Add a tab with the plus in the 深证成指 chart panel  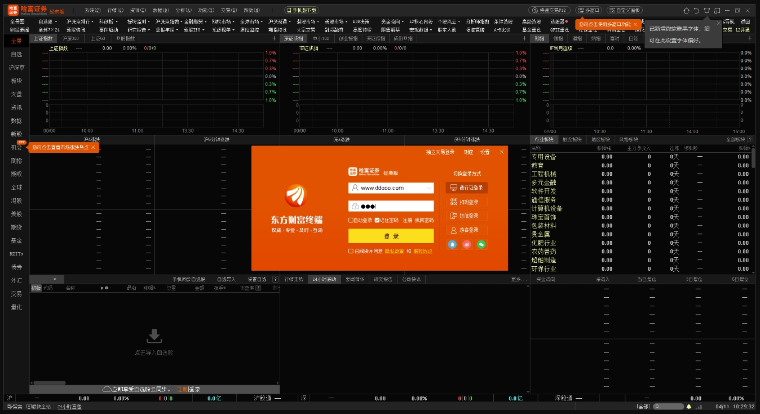tap(524, 38)
